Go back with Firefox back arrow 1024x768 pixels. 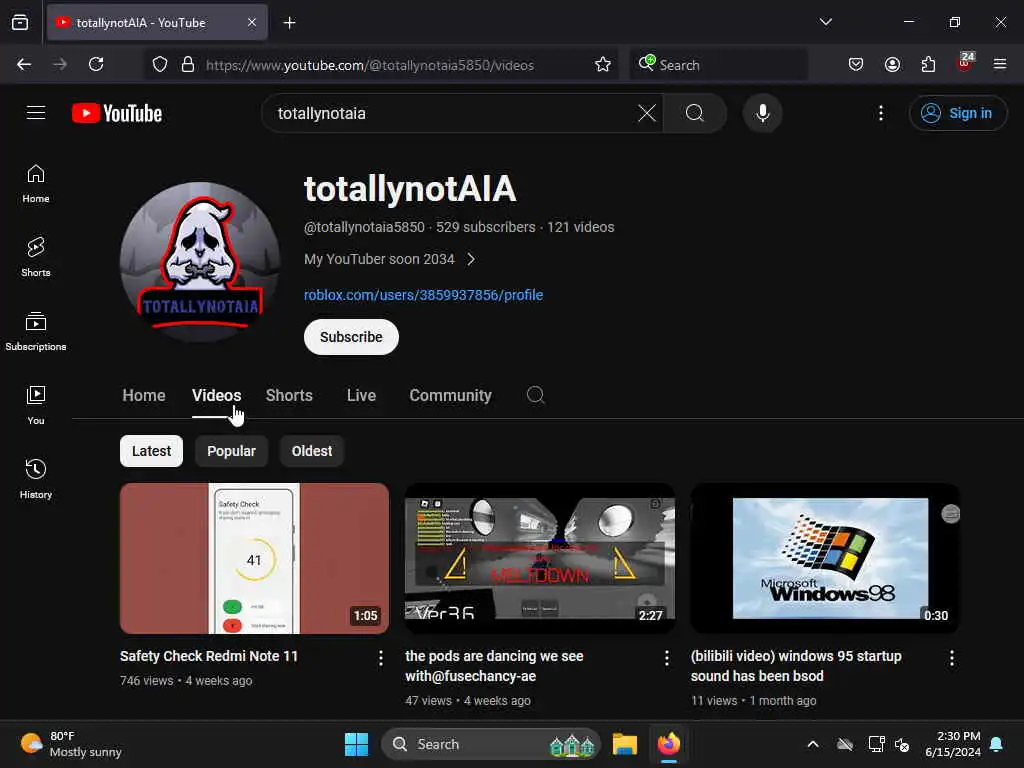[x=24, y=64]
